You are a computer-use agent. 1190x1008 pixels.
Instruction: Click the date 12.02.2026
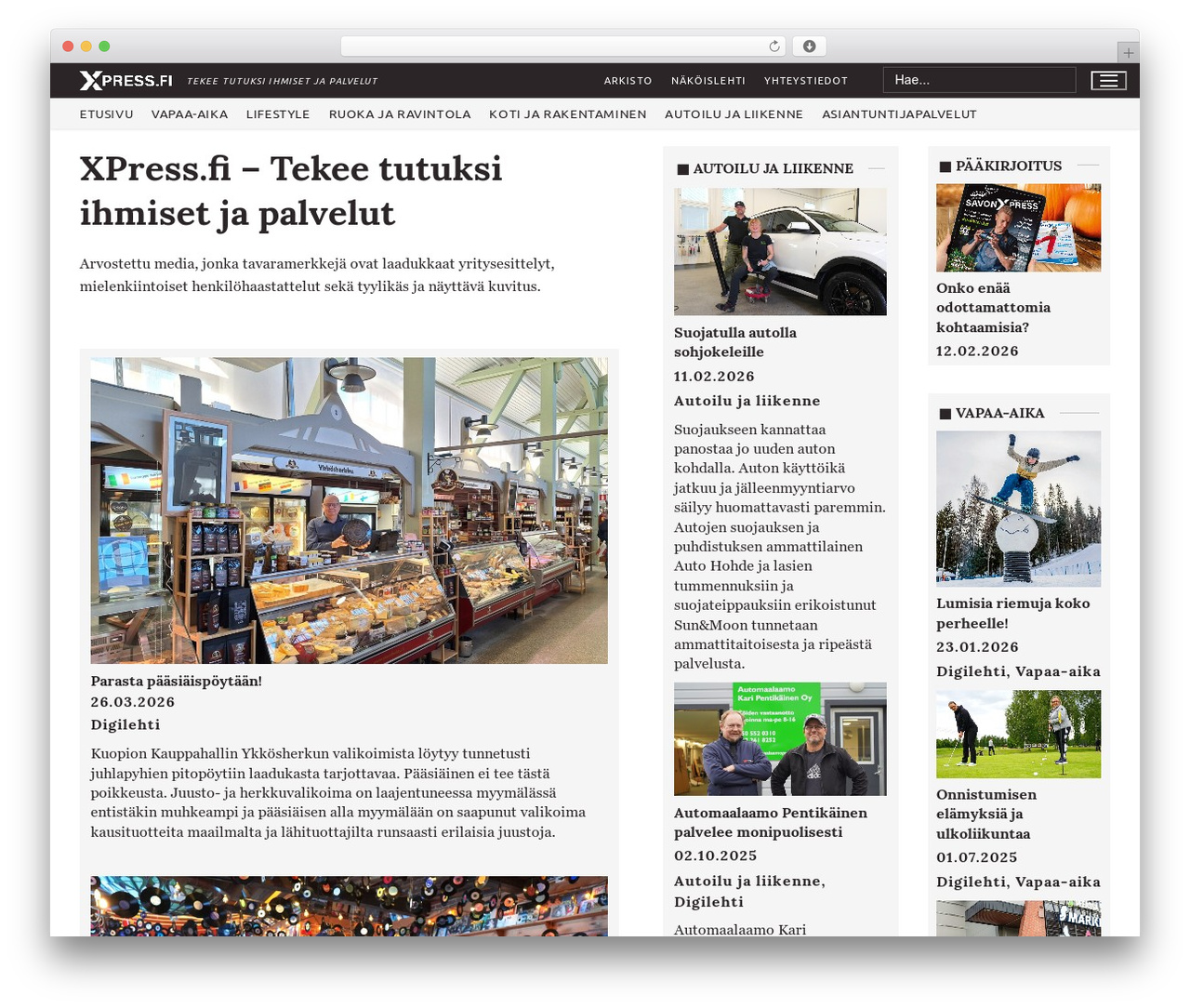(x=978, y=351)
